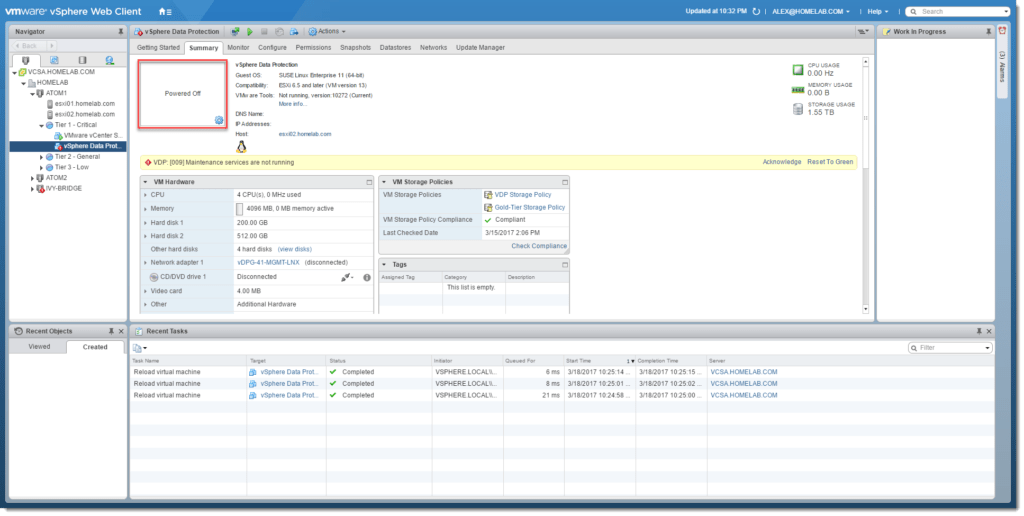This screenshot has width=1024, height=516.
Task: Pin the Recent Tasks panel
Action: (979, 331)
